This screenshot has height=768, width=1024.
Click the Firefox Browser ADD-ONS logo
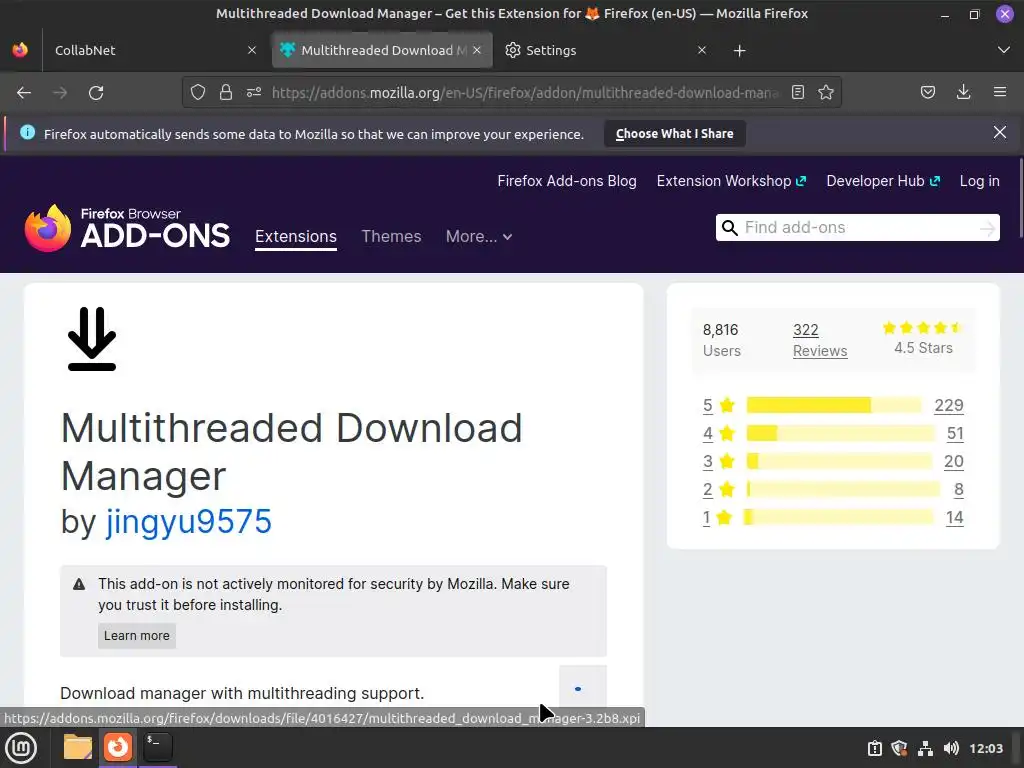tap(127, 227)
